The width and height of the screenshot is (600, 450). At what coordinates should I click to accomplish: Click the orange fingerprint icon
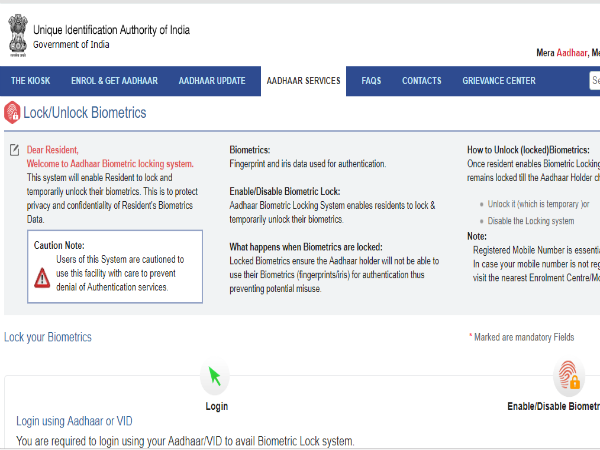[x=568, y=378]
